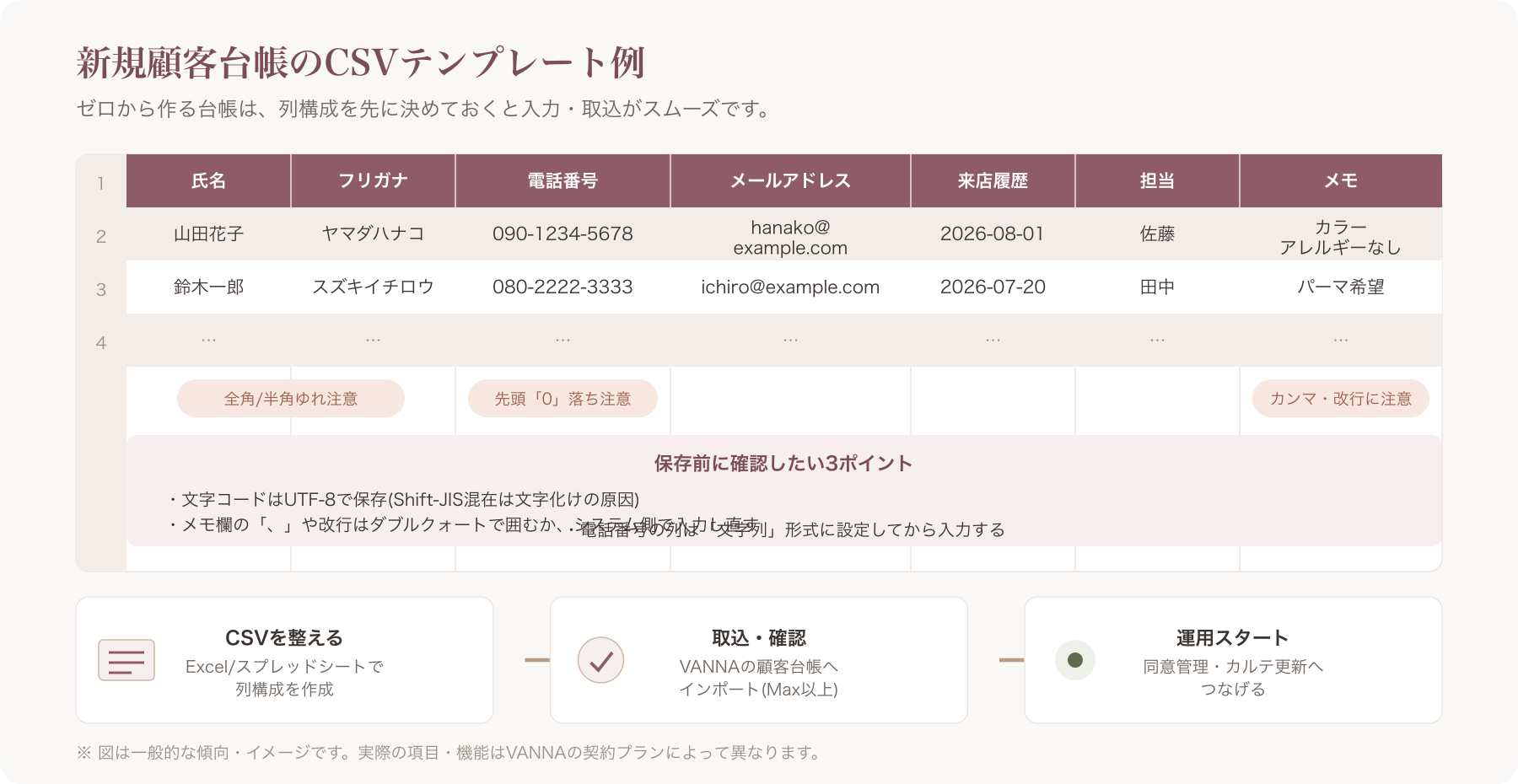The height and width of the screenshot is (784, 1518).
Task: Click the 先頭「0」落ち注意 tag
Action: [x=563, y=399]
